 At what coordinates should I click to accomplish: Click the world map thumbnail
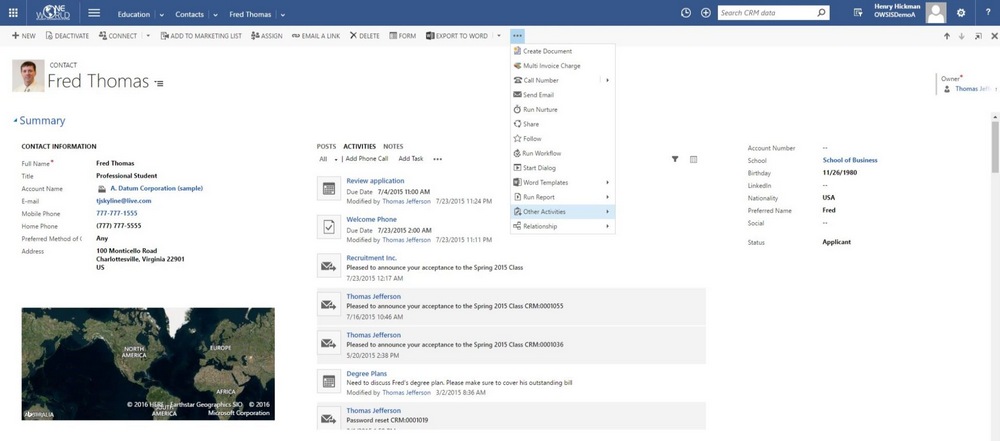click(x=148, y=364)
